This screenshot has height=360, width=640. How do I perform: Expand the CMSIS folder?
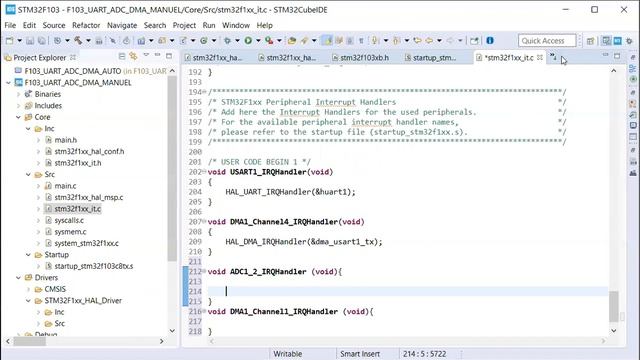point(28,289)
